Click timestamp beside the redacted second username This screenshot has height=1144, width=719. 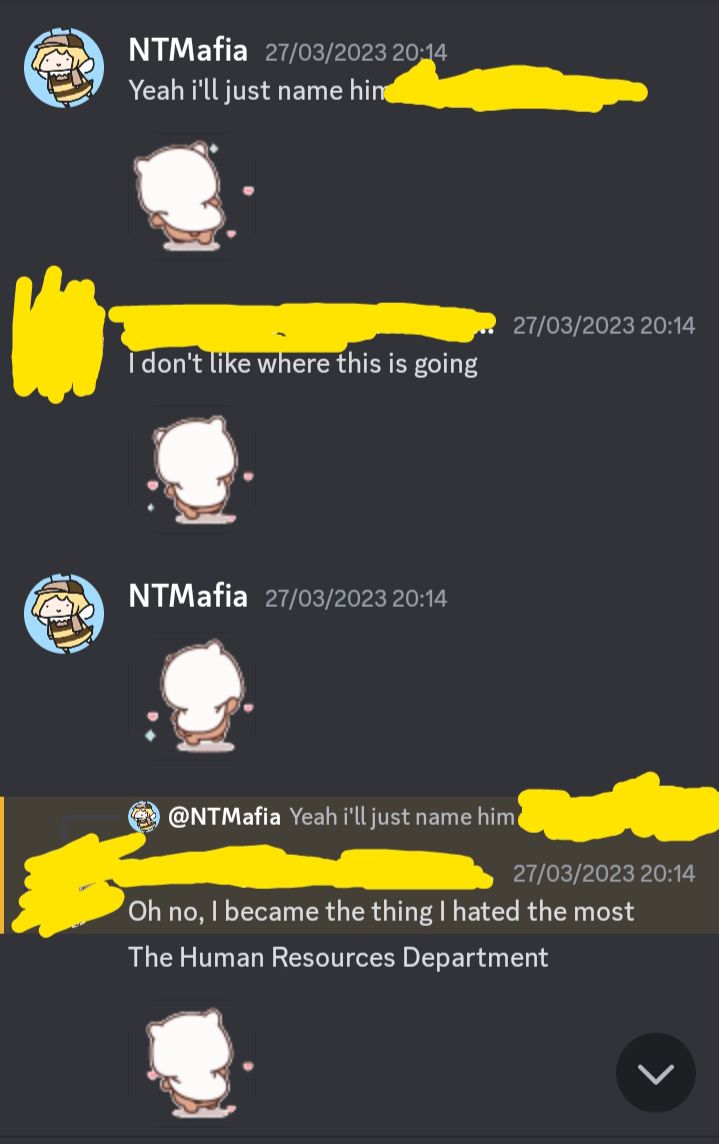(604, 325)
